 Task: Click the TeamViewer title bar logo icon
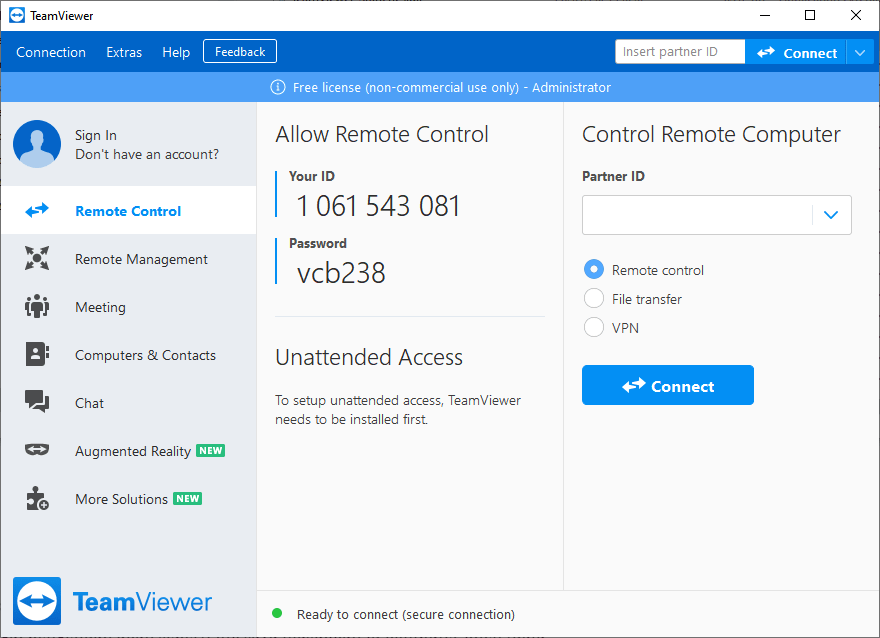17,15
